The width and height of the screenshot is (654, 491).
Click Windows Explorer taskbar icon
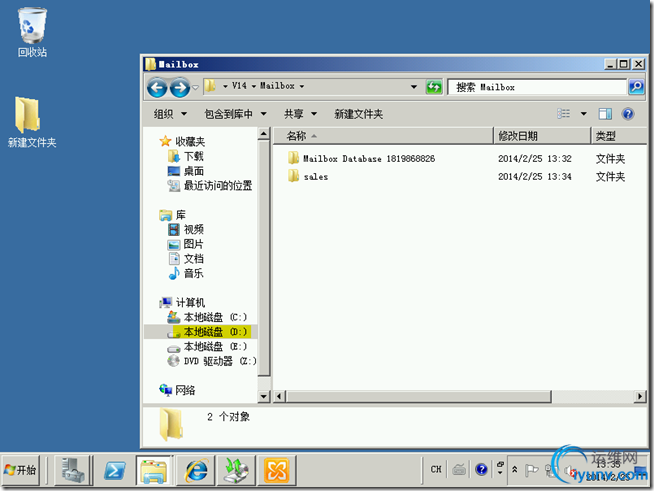pos(154,470)
